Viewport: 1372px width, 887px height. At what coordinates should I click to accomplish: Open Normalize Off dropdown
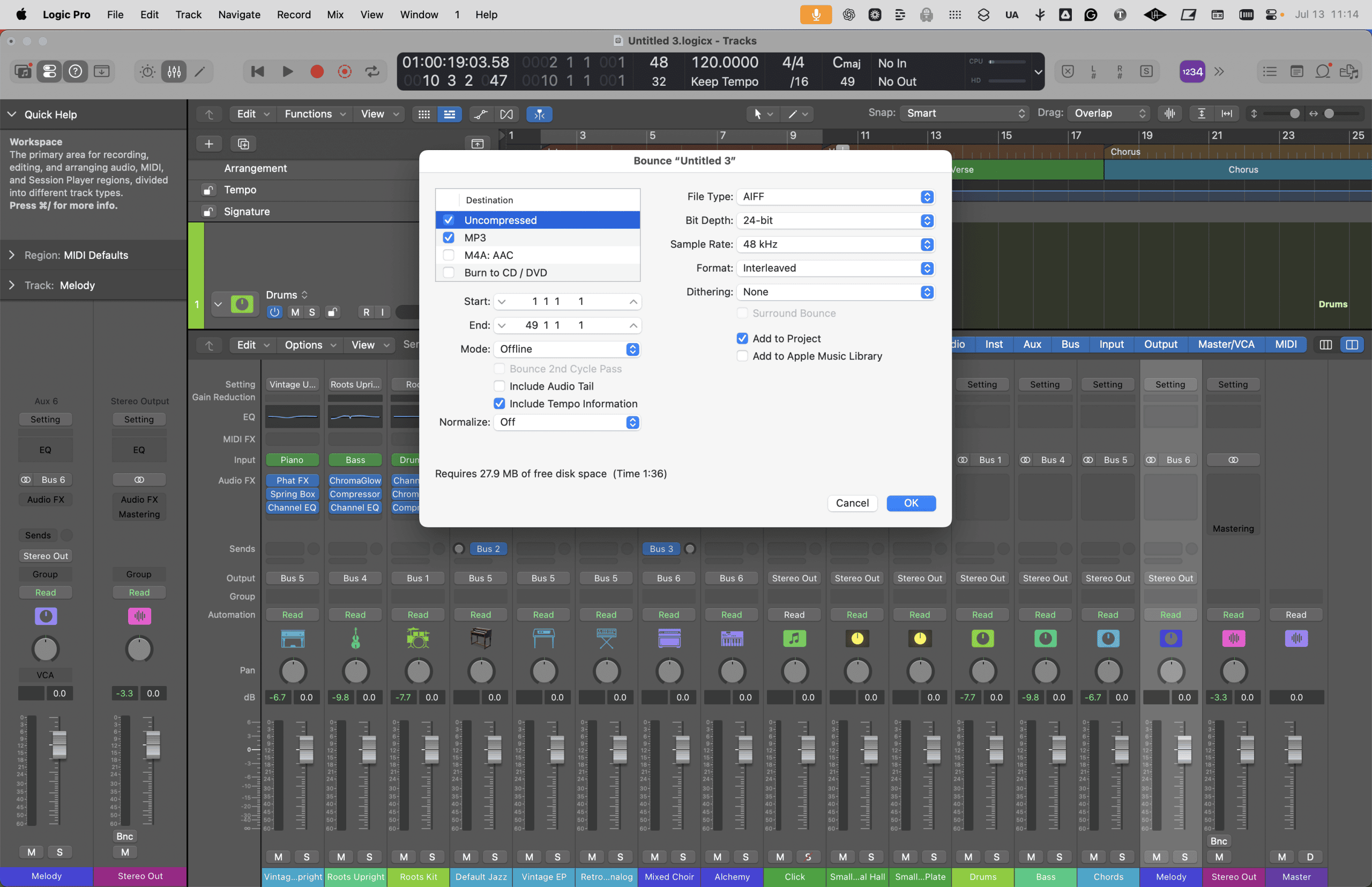568,422
